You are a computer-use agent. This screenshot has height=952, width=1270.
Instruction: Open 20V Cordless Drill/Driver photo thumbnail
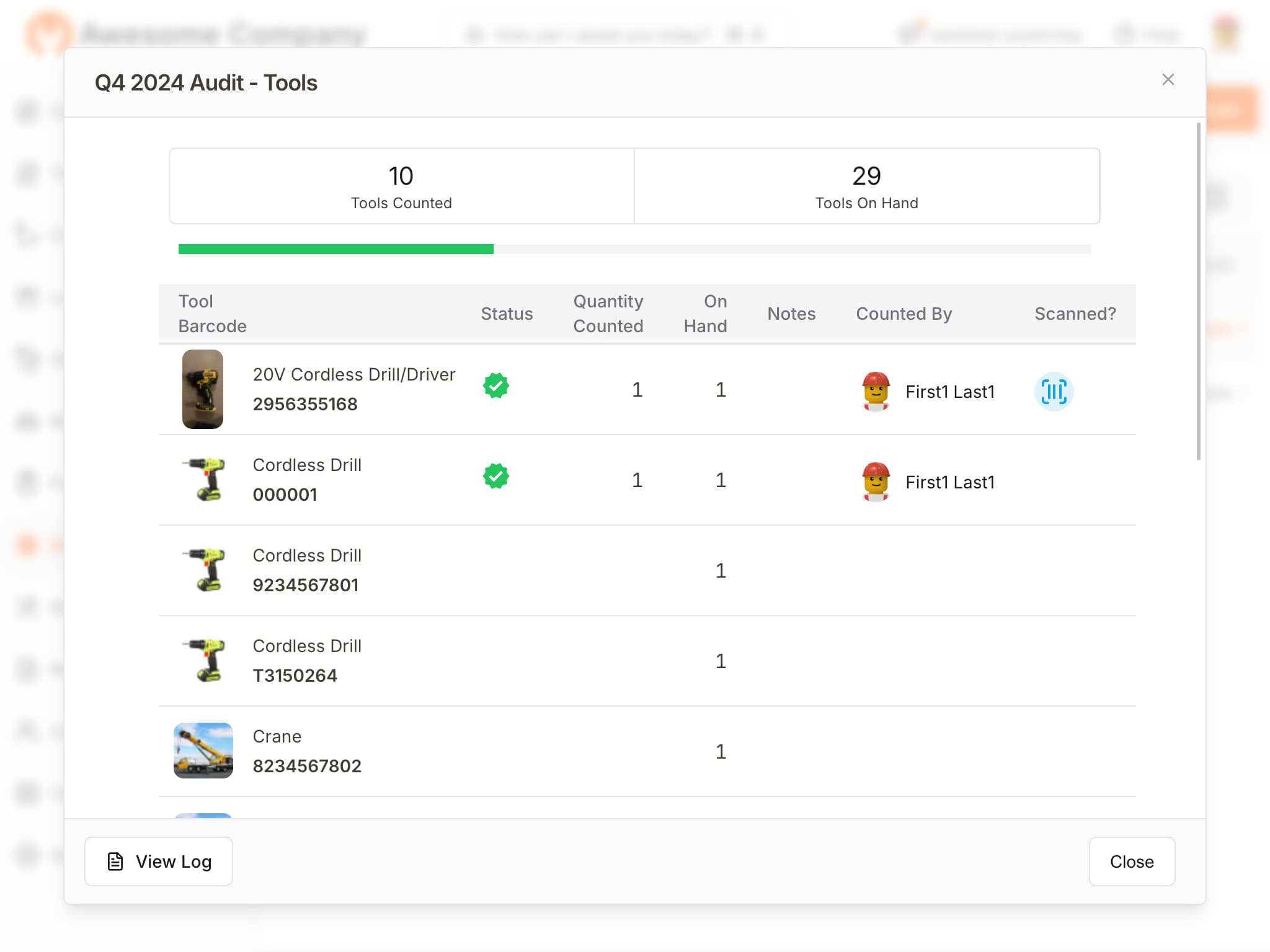(x=203, y=389)
